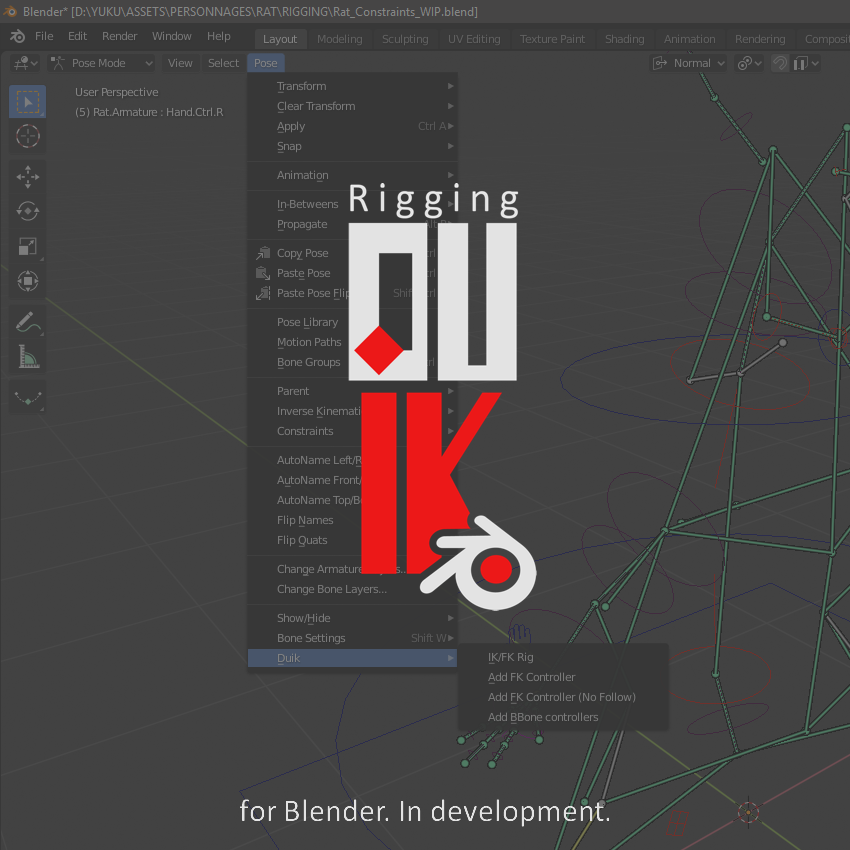Select the highlighted Duik menu entry
This screenshot has width=850, height=850.
point(352,658)
